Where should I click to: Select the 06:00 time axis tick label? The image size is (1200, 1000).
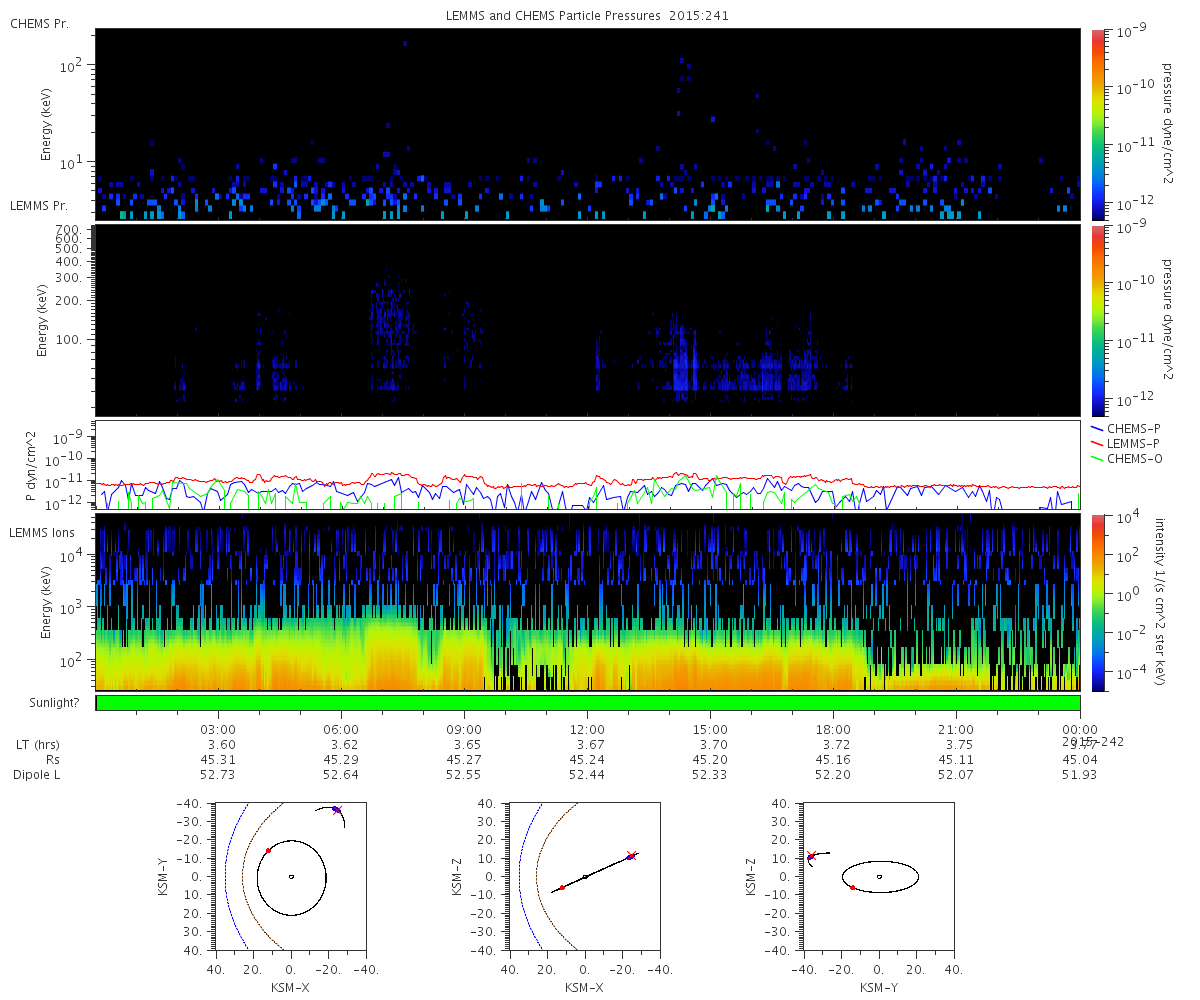click(x=341, y=729)
